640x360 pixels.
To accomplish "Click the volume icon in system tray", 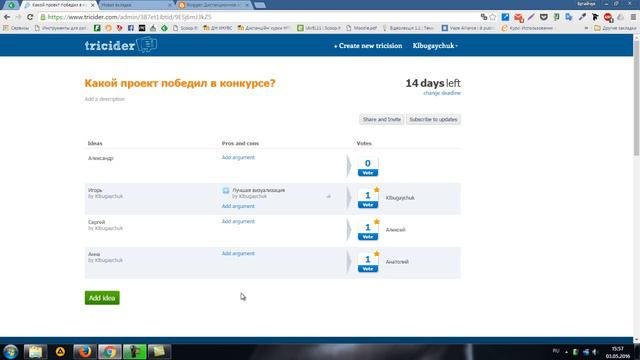I will pyautogui.click(x=595, y=351).
